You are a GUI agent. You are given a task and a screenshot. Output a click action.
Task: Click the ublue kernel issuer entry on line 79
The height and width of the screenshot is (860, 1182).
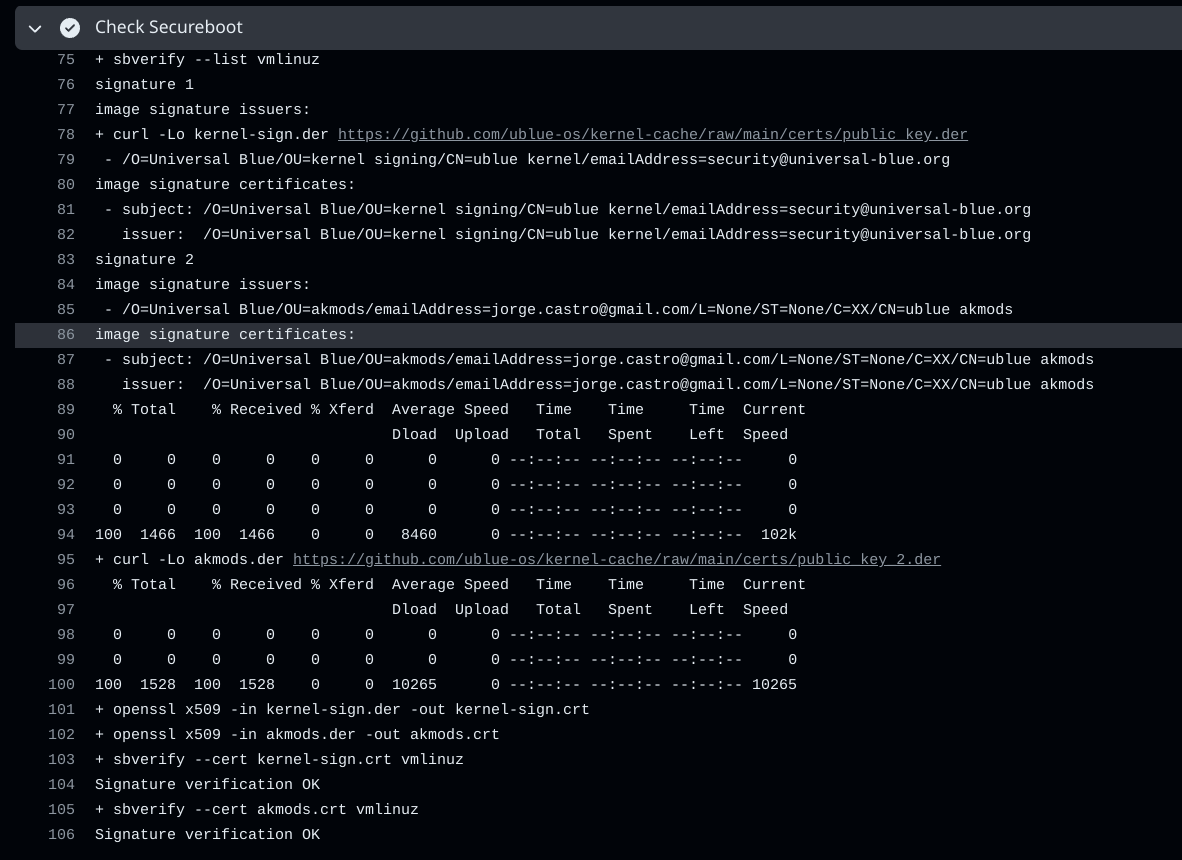[x=527, y=160]
